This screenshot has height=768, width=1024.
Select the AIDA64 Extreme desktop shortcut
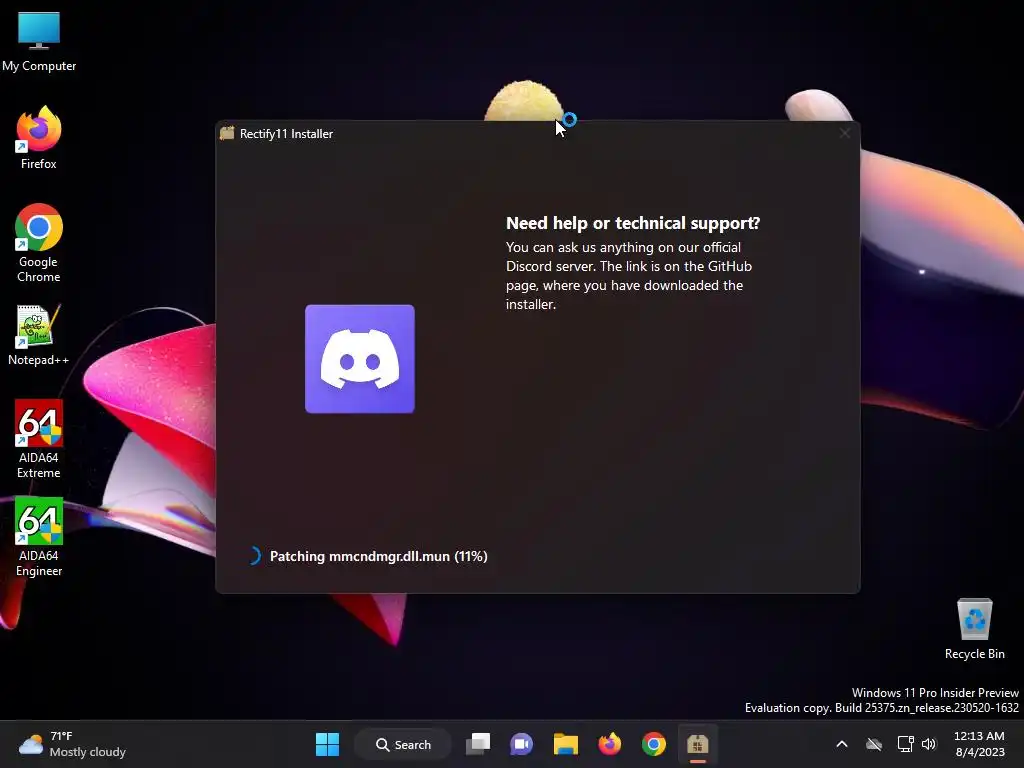(39, 439)
